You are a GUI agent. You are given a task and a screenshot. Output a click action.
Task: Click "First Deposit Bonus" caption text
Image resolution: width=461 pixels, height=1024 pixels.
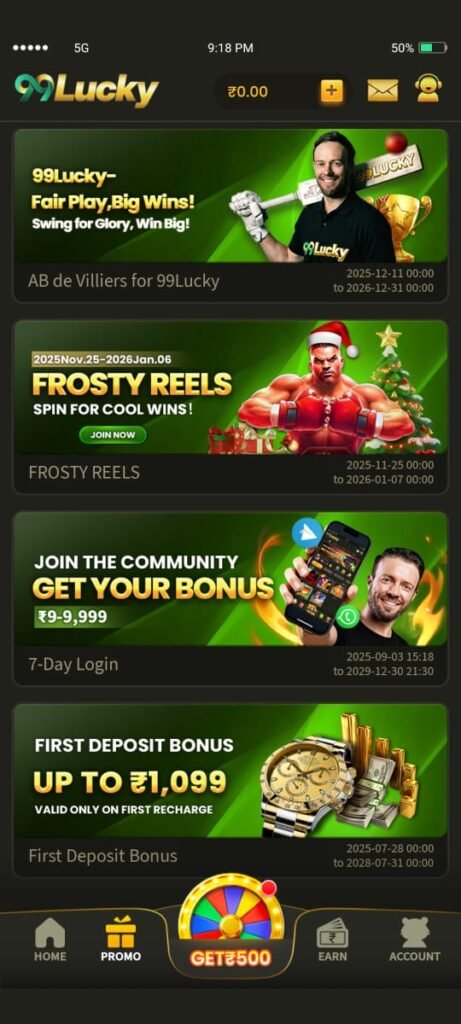103,856
